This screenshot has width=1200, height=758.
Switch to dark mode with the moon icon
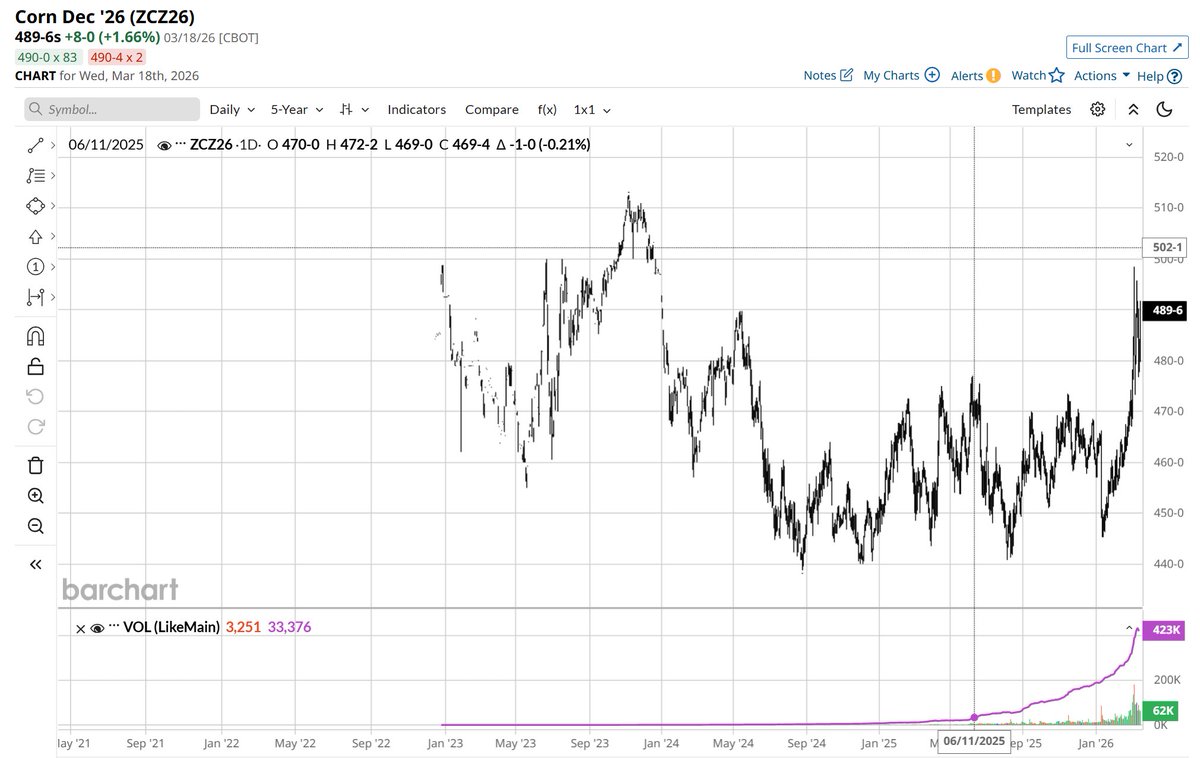coord(1164,109)
